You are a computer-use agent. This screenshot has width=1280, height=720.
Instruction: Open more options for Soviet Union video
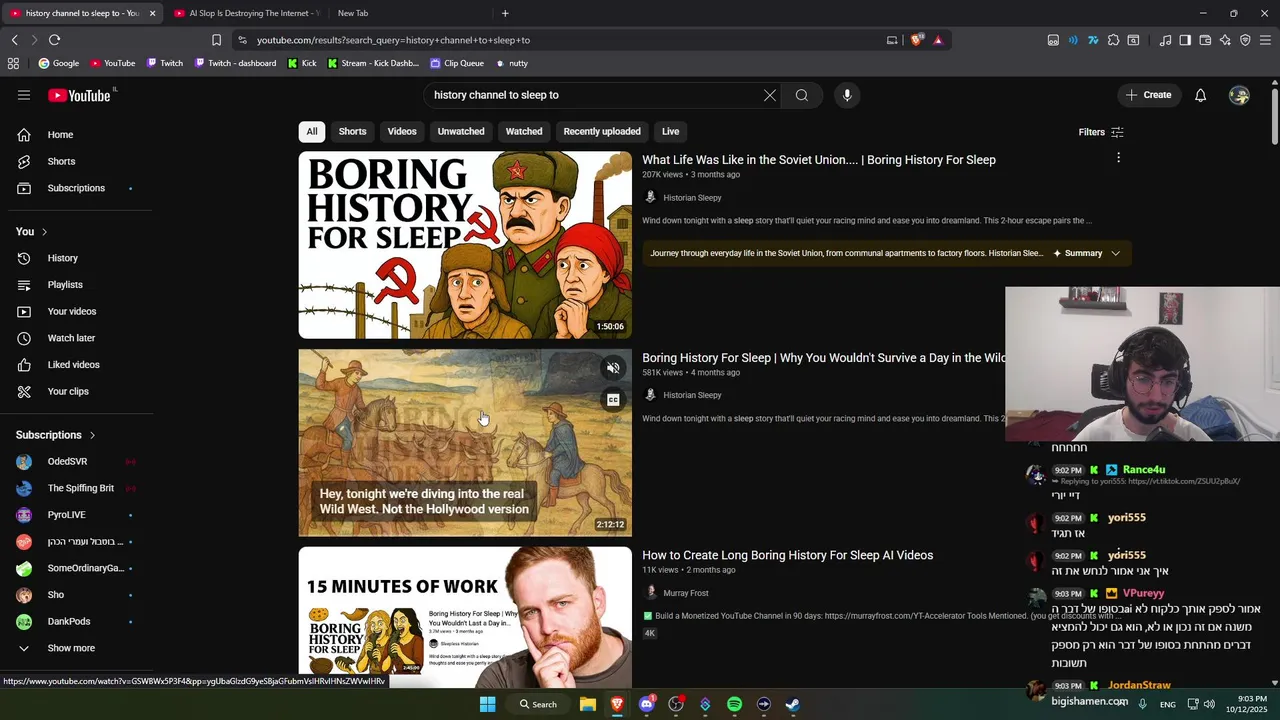tap(1118, 157)
